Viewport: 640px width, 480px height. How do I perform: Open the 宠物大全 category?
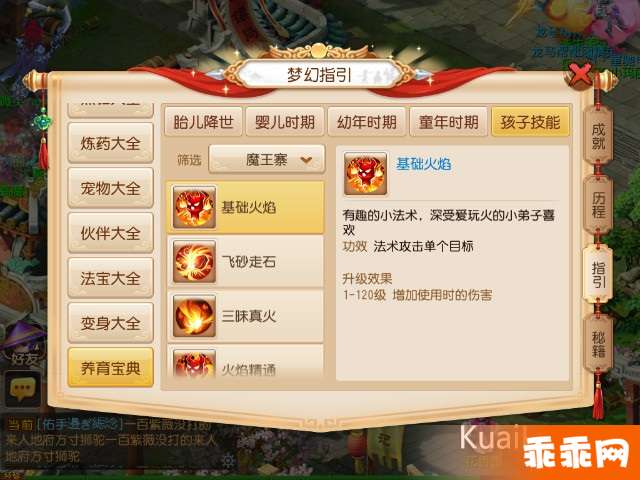point(111,188)
